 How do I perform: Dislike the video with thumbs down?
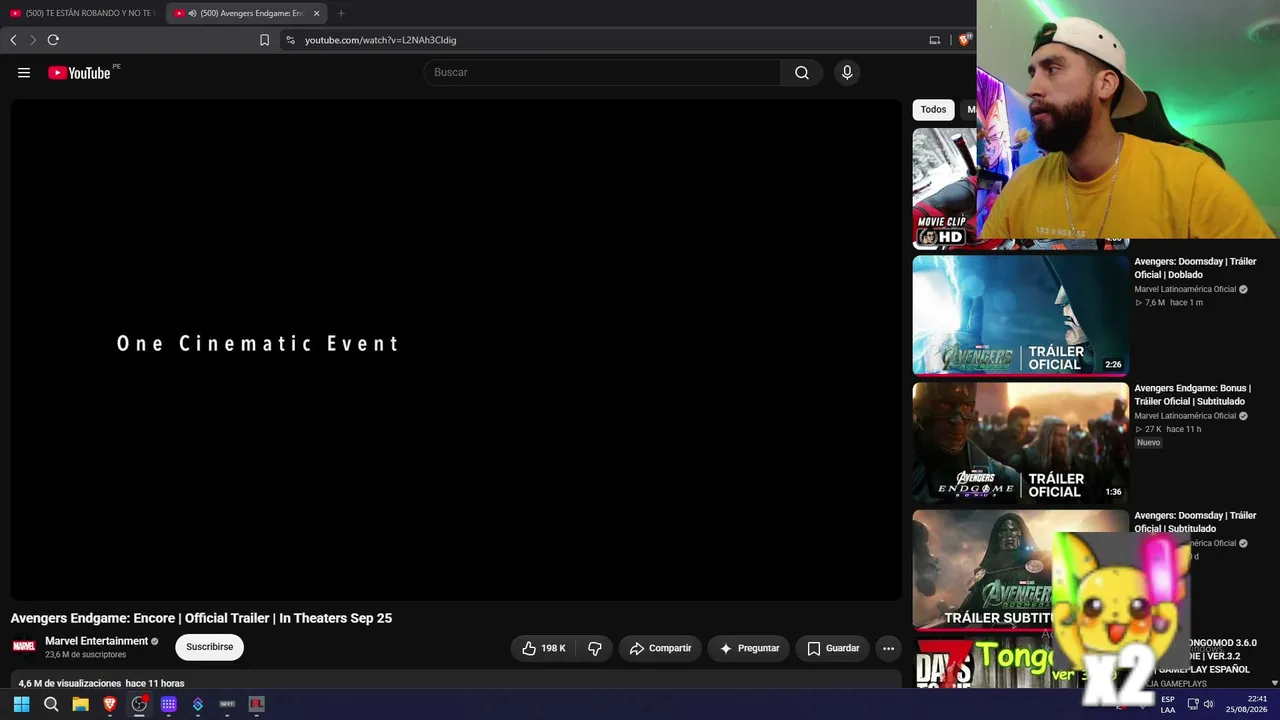point(595,648)
